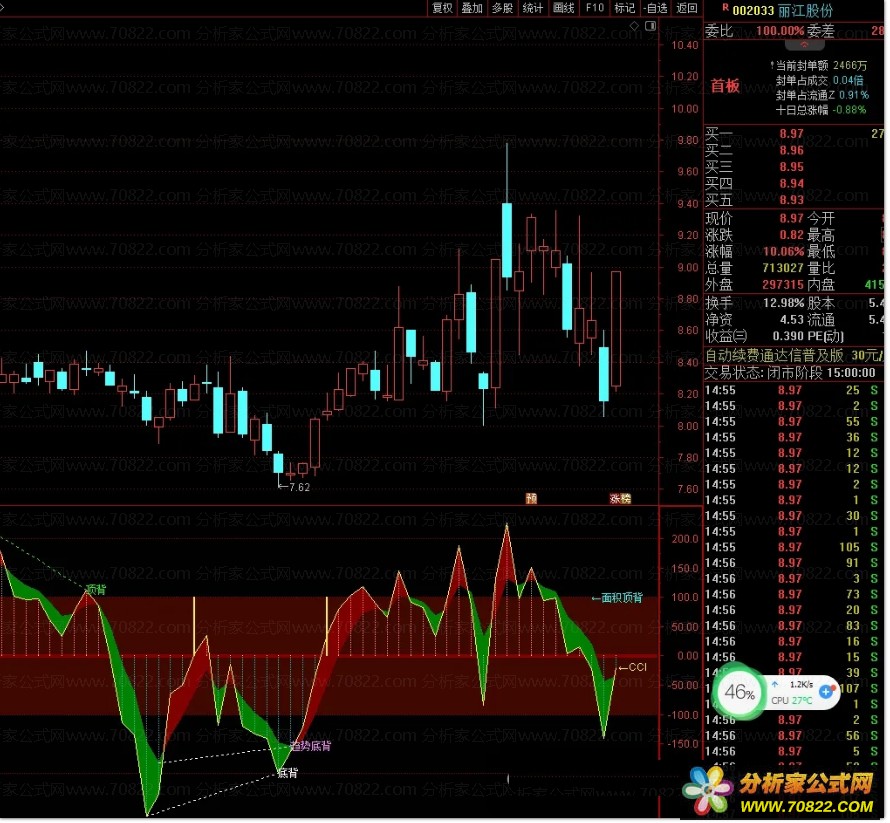Click the 外盘 297315 value
Image resolution: width=890 pixels, height=823 pixels.
[783, 284]
